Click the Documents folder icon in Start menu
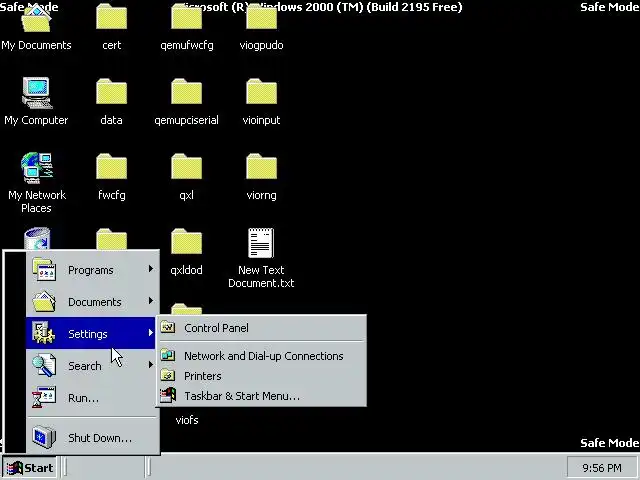640x480 pixels. tap(44, 302)
